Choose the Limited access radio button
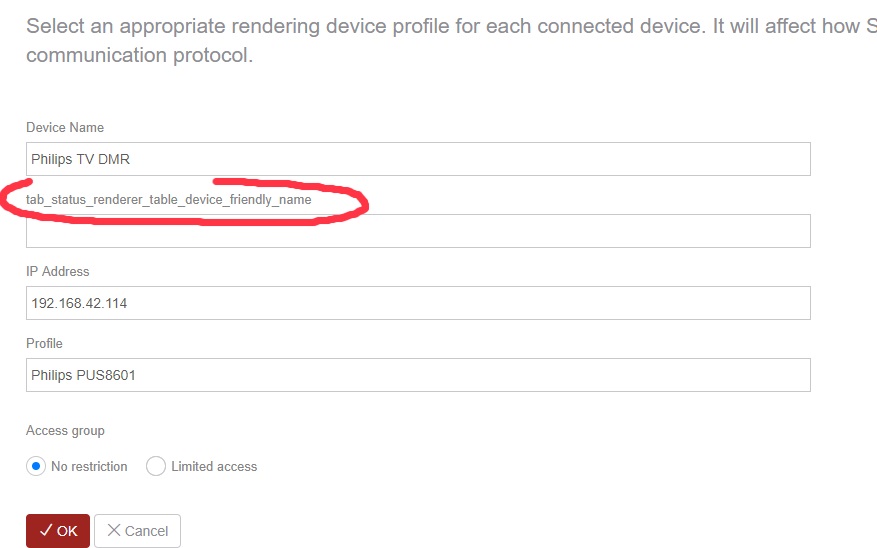This screenshot has height=548, width=877. (x=156, y=466)
